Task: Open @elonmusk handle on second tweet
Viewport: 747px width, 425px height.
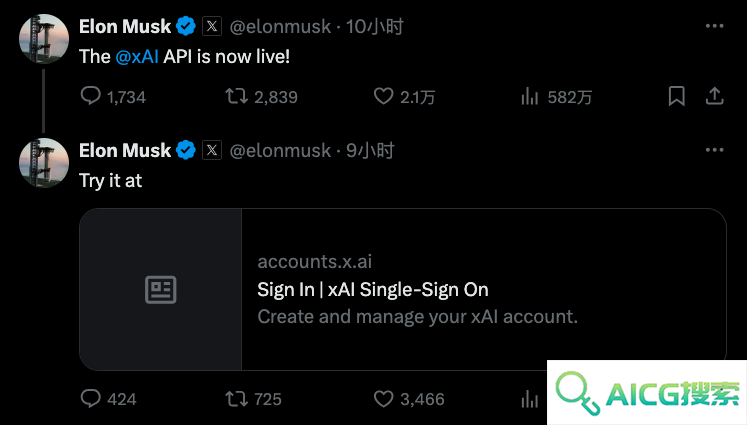Action: tap(280, 151)
